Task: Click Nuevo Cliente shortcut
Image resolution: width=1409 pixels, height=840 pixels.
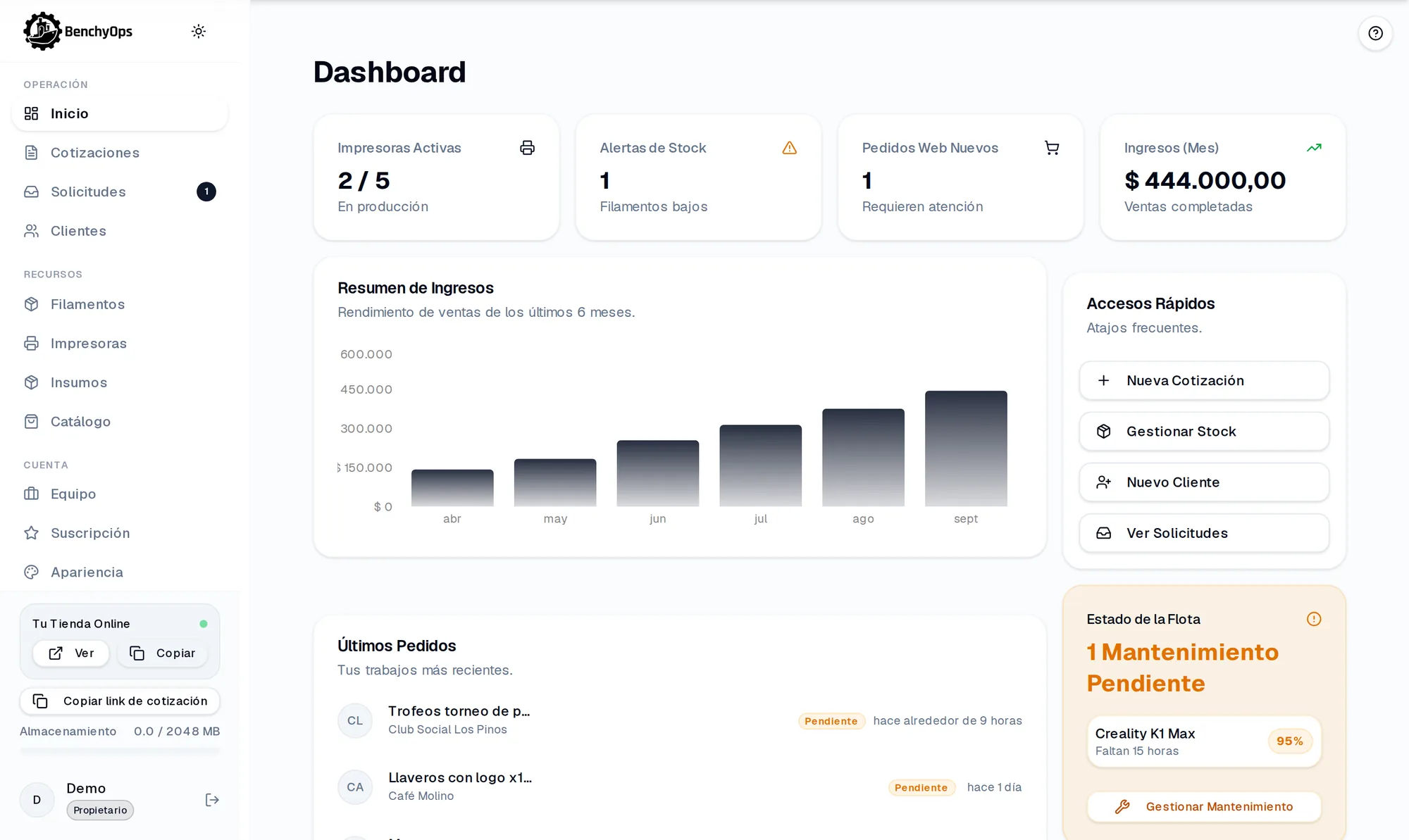Action: tap(1204, 482)
